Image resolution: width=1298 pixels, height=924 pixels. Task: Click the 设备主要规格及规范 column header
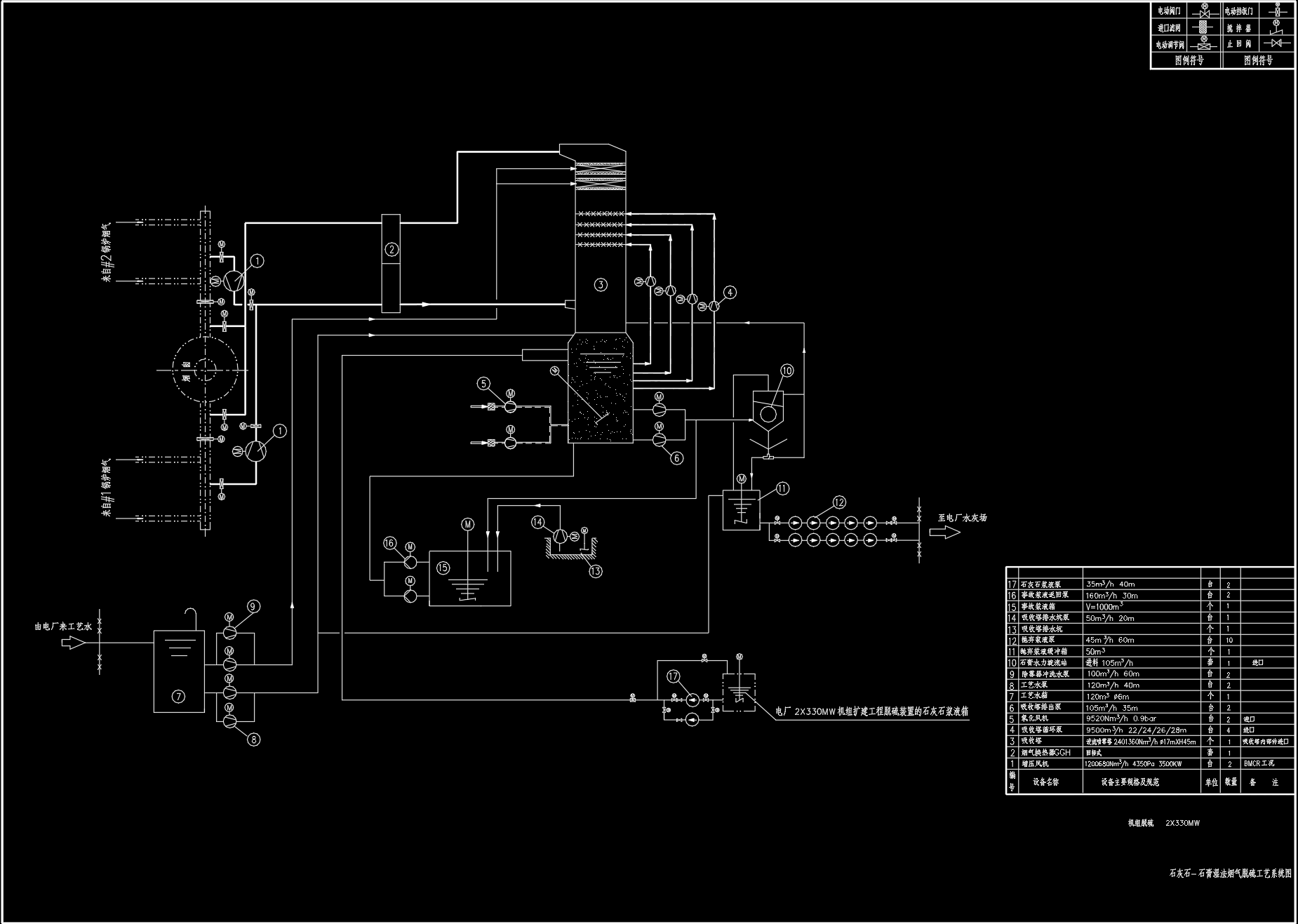1130,782
